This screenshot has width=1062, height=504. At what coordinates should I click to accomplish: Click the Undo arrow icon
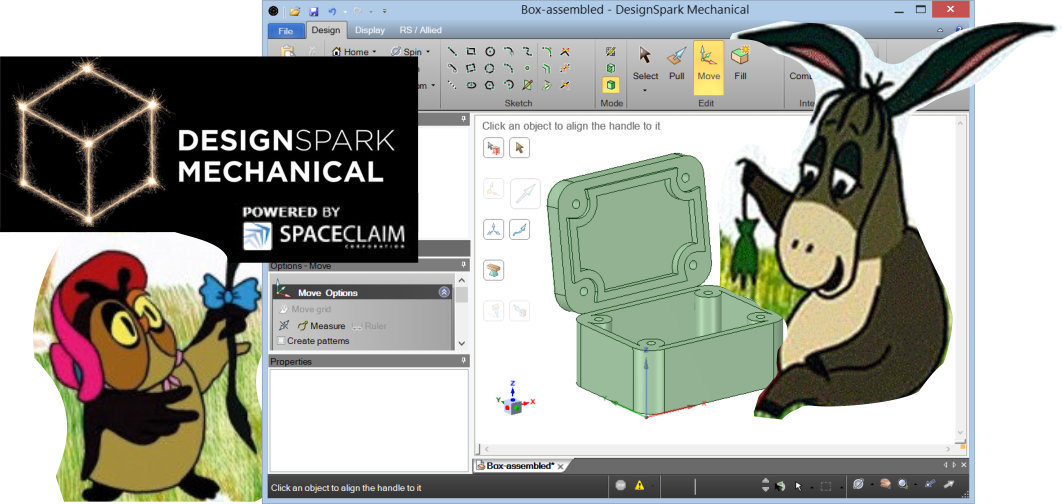pyautogui.click(x=332, y=11)
